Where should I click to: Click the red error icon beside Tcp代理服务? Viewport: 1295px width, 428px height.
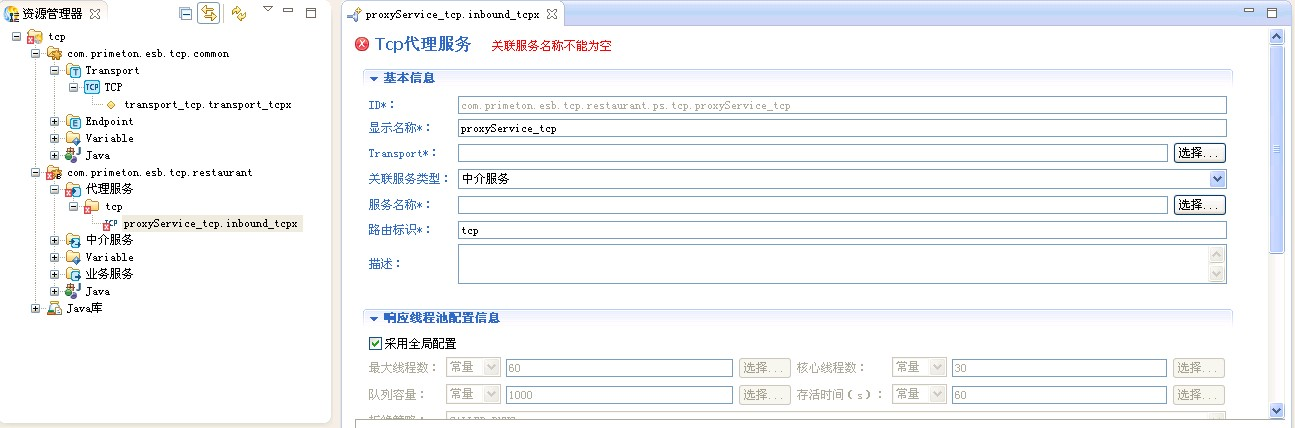362,45
